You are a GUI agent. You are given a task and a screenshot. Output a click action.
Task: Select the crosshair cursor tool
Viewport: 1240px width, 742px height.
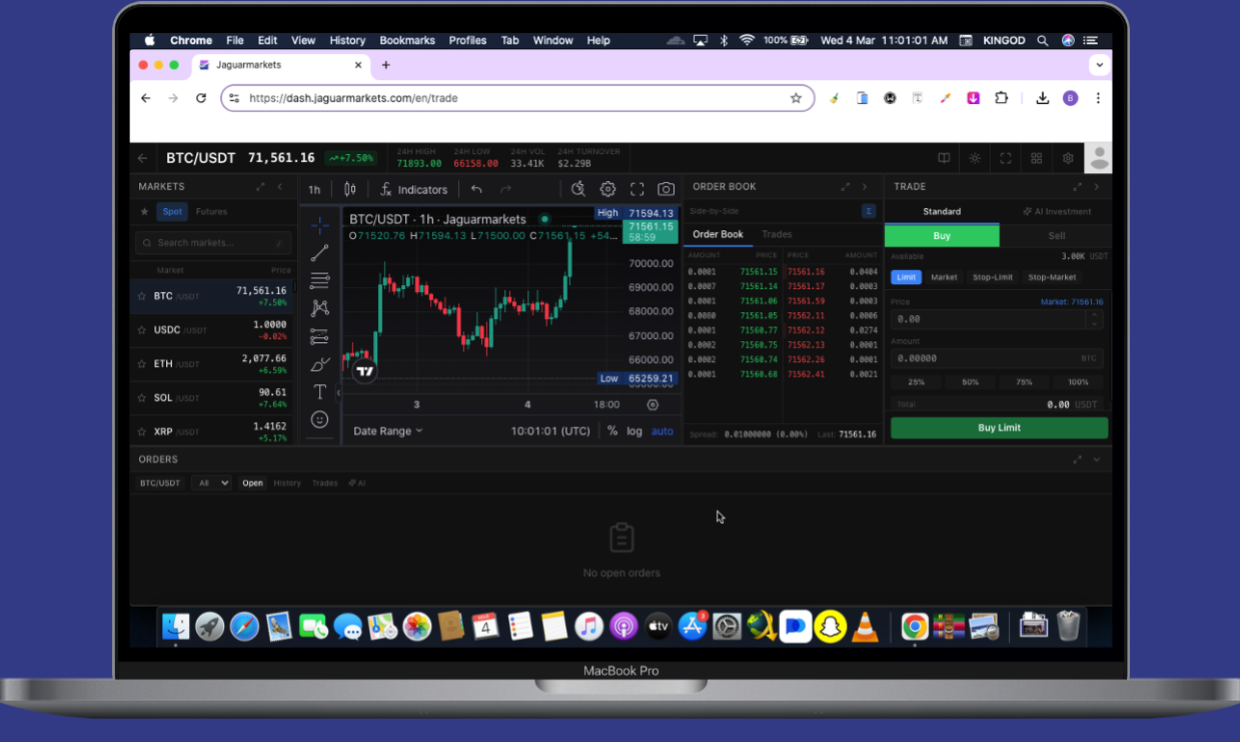pyautogui.click(x=320, y=224)
